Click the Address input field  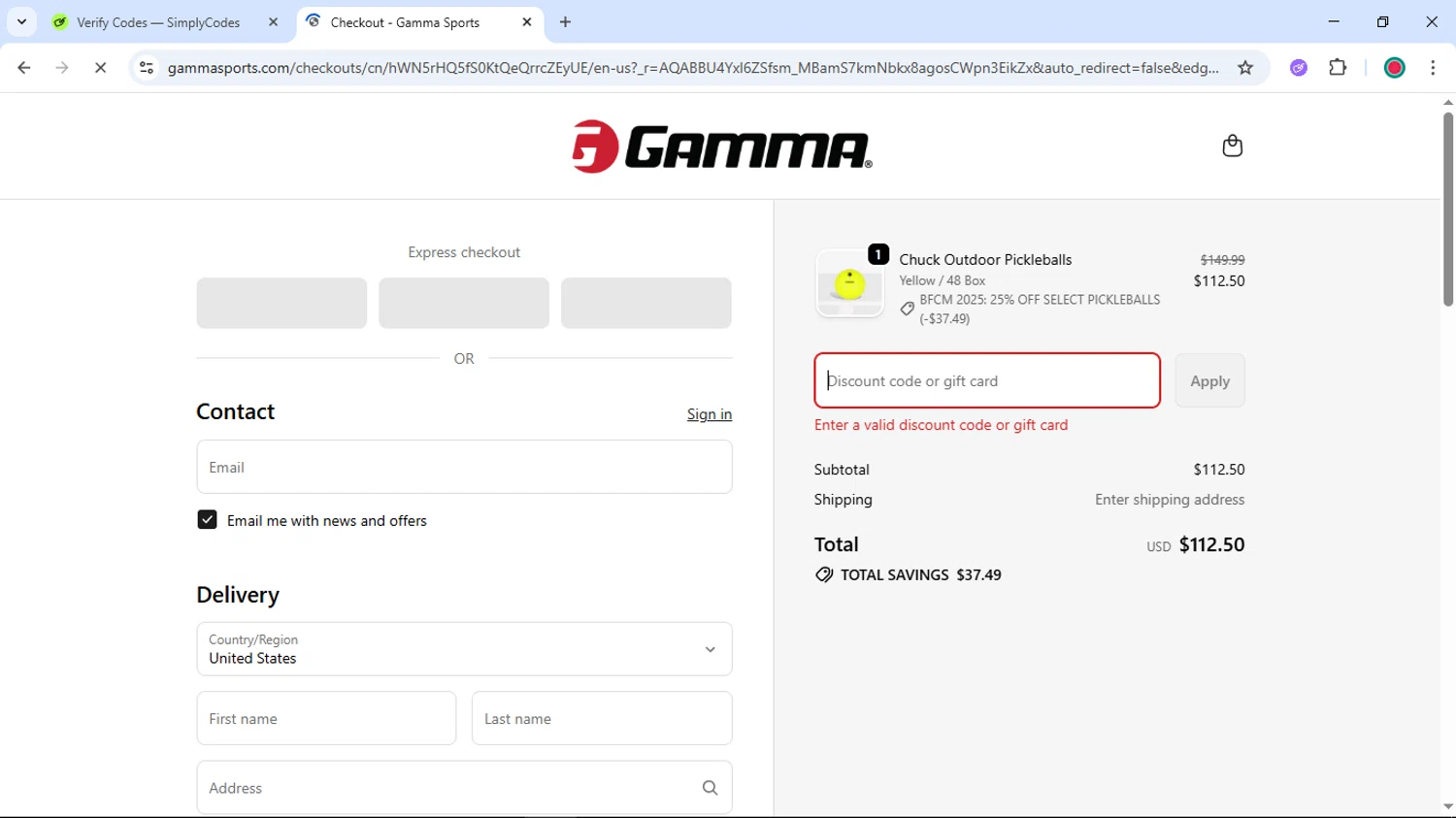464,788
